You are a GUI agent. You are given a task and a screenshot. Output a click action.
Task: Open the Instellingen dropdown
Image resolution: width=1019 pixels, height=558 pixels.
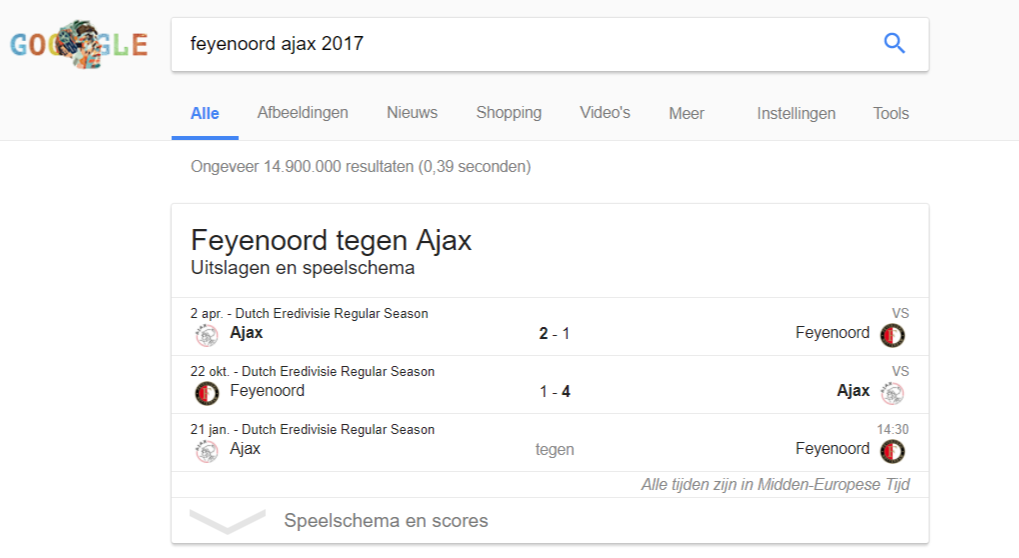pyautogui.click(x=796, y=114)
